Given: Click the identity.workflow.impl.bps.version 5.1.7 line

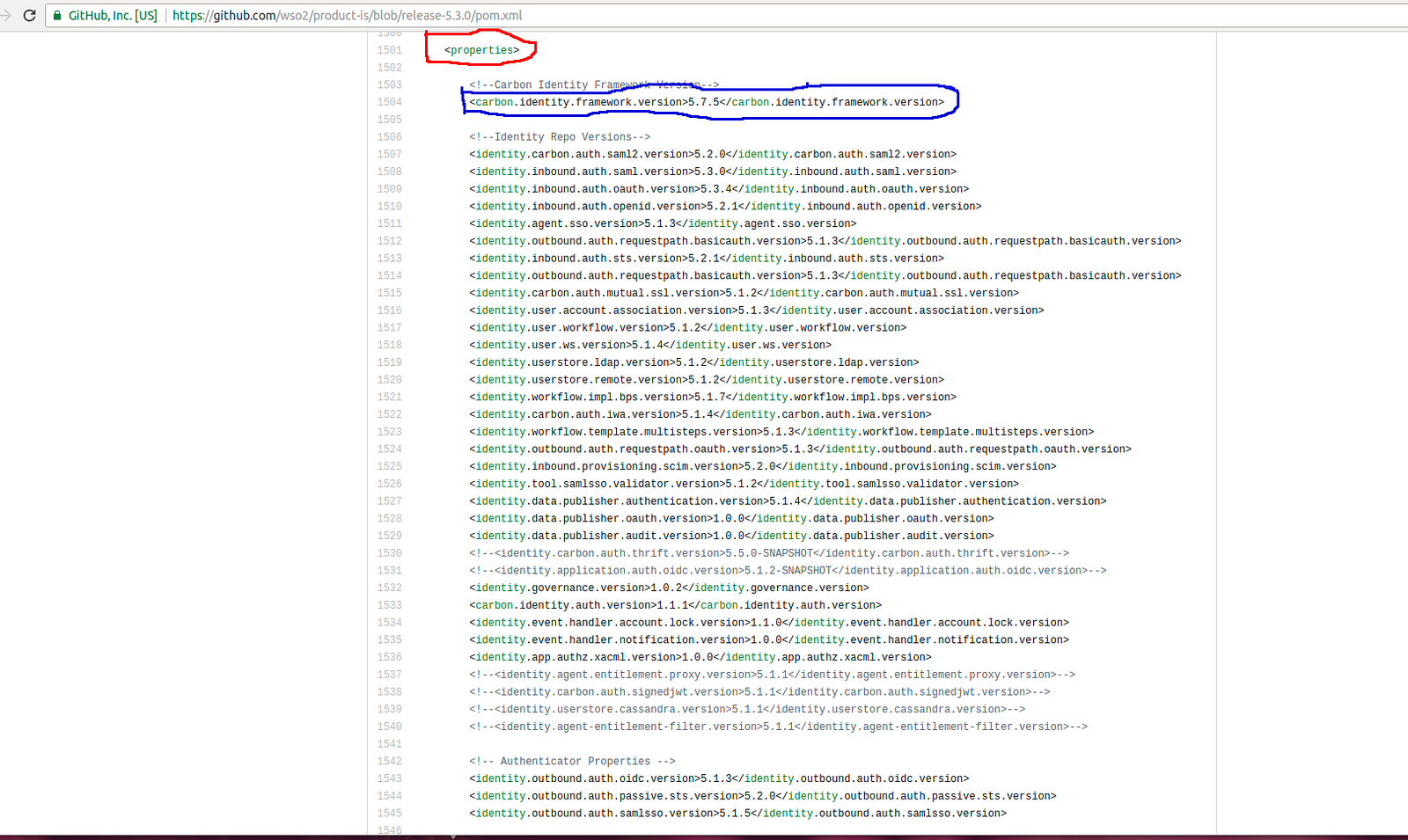Looking at the screenshot, I should coord(713,398).
